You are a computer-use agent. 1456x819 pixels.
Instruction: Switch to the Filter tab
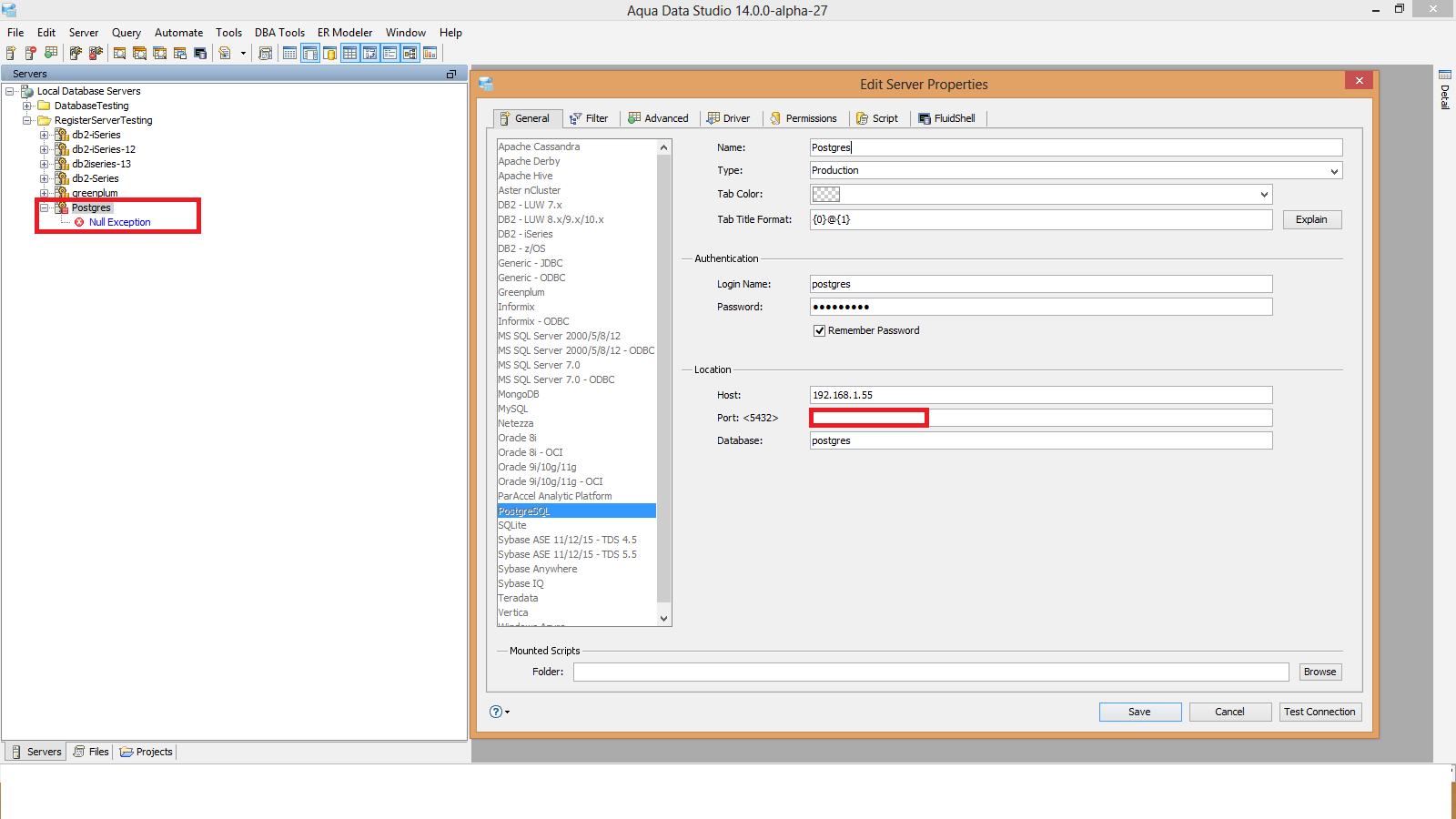[x=589, y=118]
